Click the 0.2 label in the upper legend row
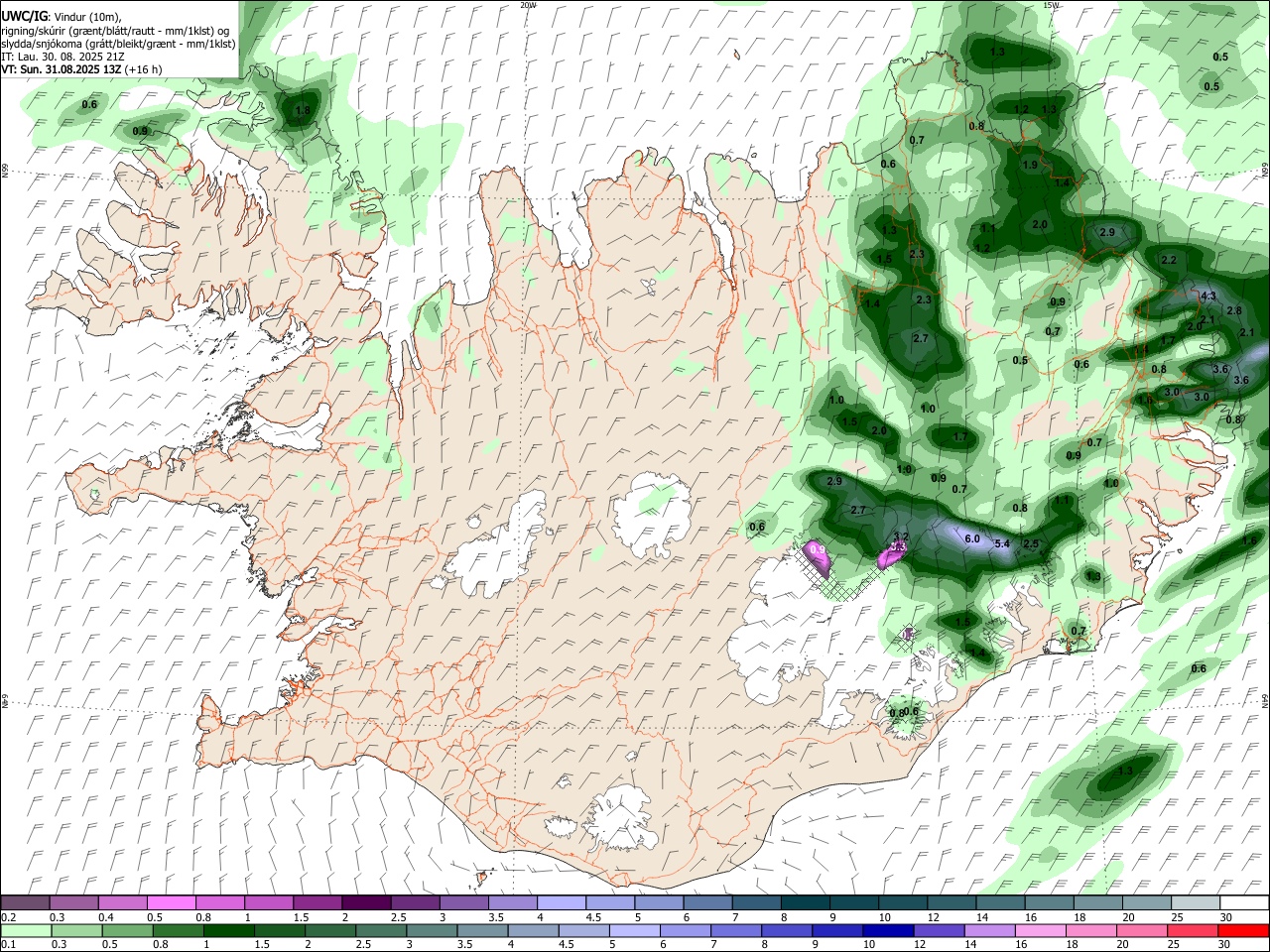The image size is (1270, 952). point(9,917)
